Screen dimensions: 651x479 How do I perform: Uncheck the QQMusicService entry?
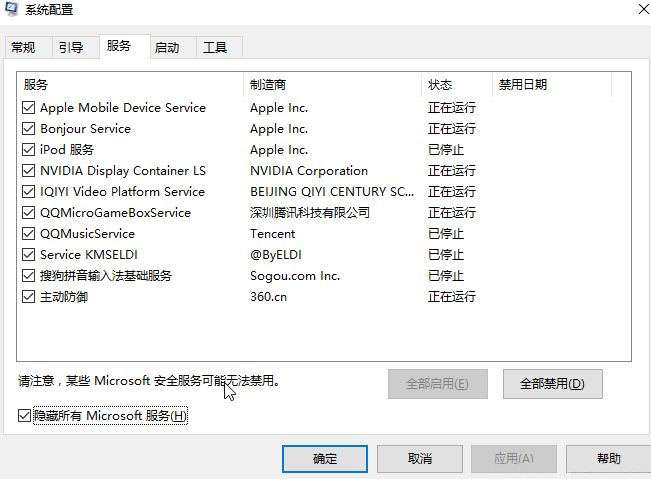(28, 234)
